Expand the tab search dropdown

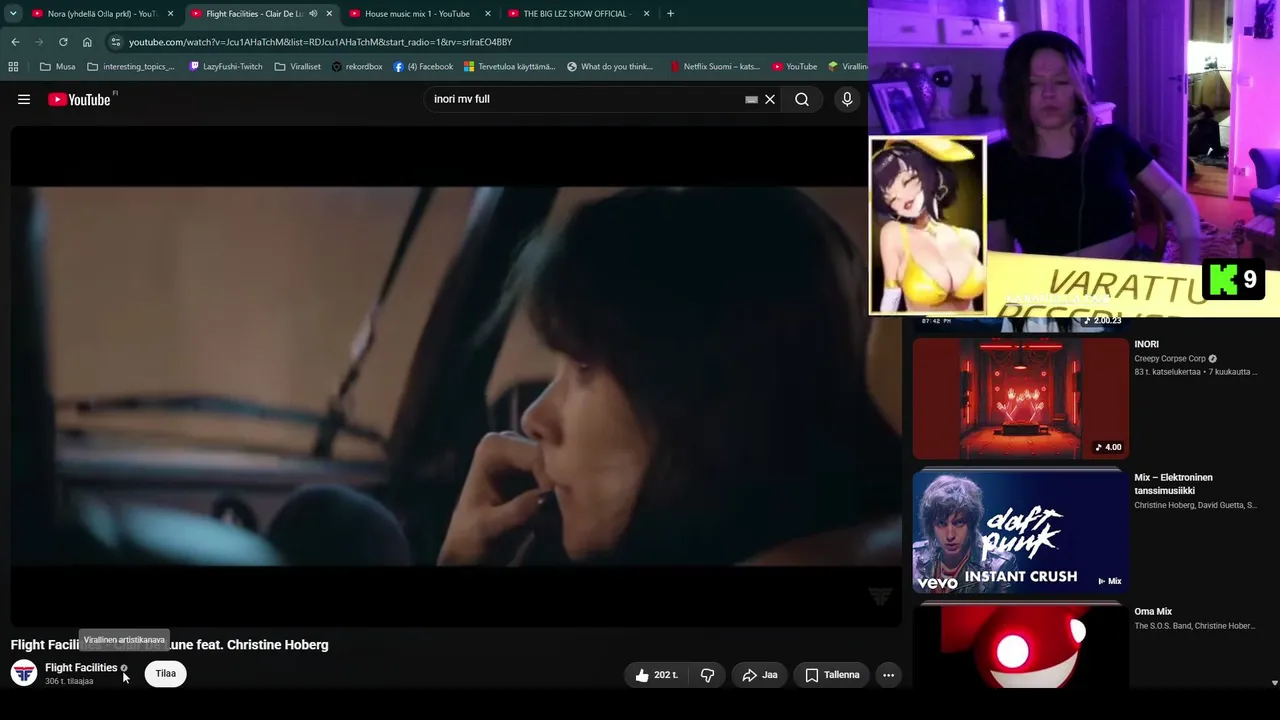13,14
